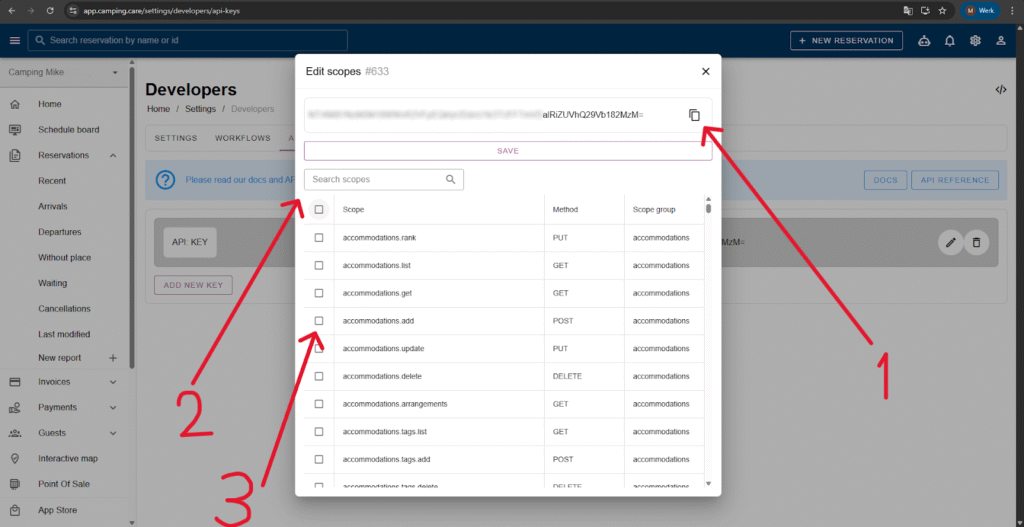Open the notifications bell
The image size is (1024, 527).
tap(949, 41)
